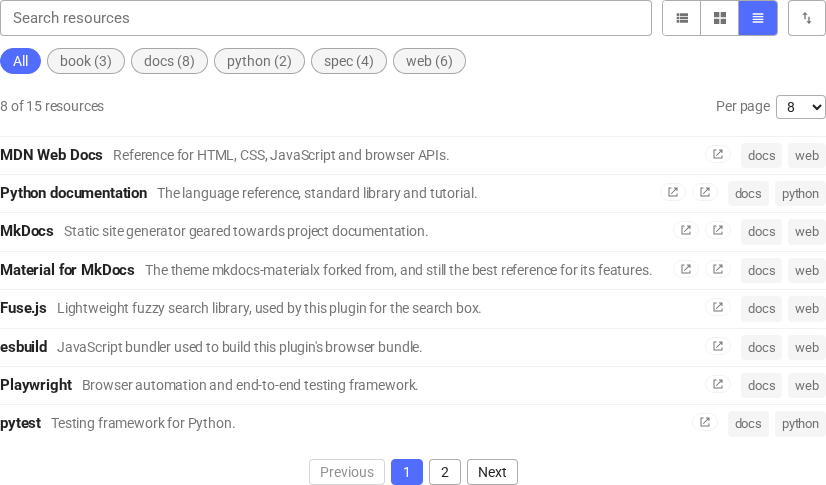The height and width of the screenshot is (485, 826).
Task: Click 'Reference for HTML, CSS, JavaScript and browser APIs.'
Action: tap(281, 155)
